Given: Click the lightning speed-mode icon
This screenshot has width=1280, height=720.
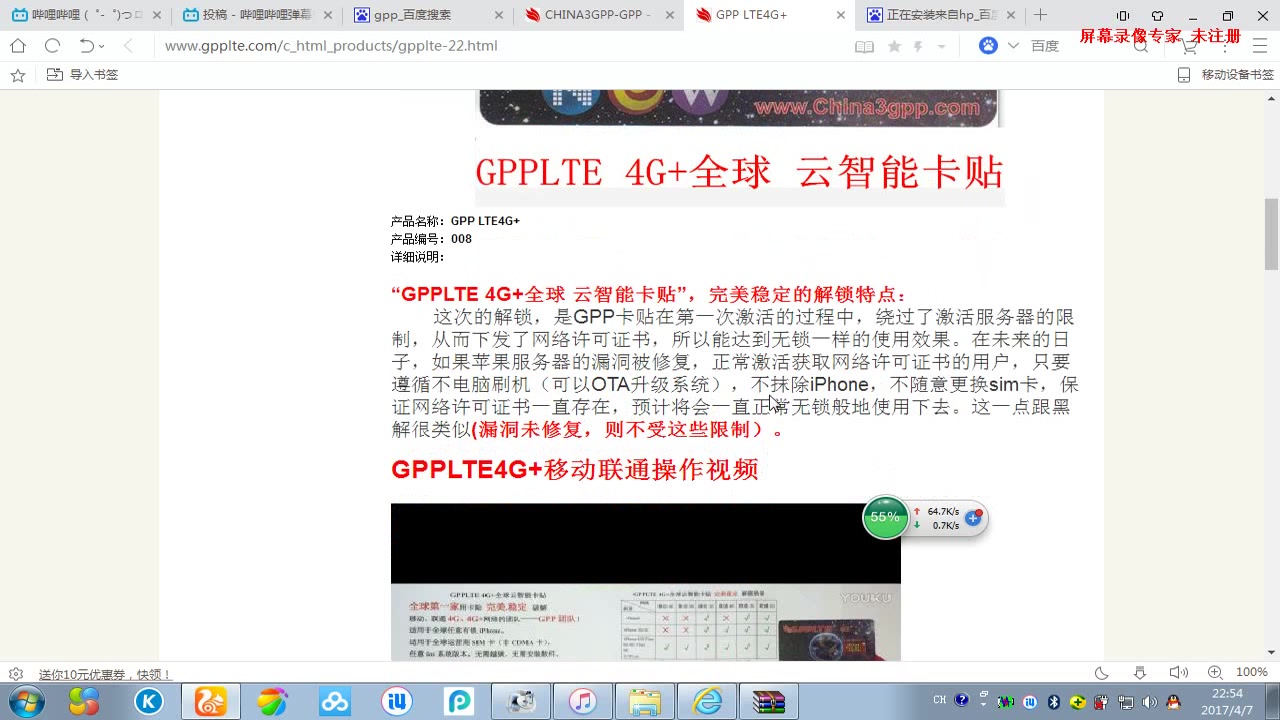Looking at the screenshot, I should 918,46.
